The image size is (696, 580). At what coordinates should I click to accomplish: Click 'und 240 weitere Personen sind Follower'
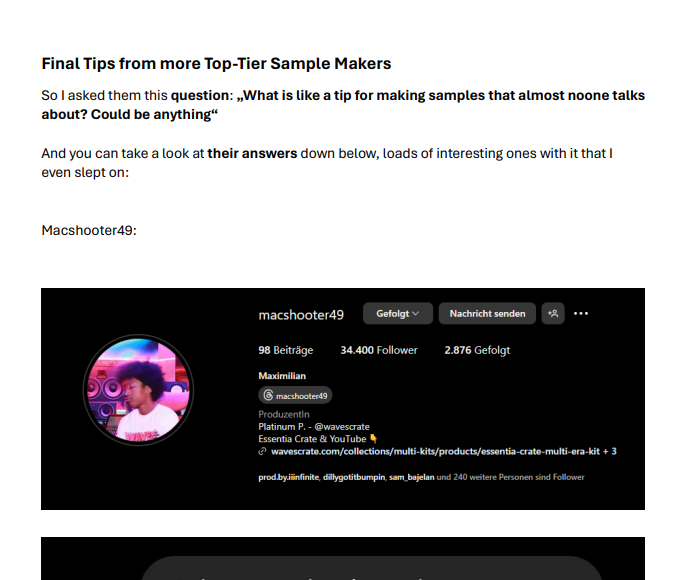point(510,477)
